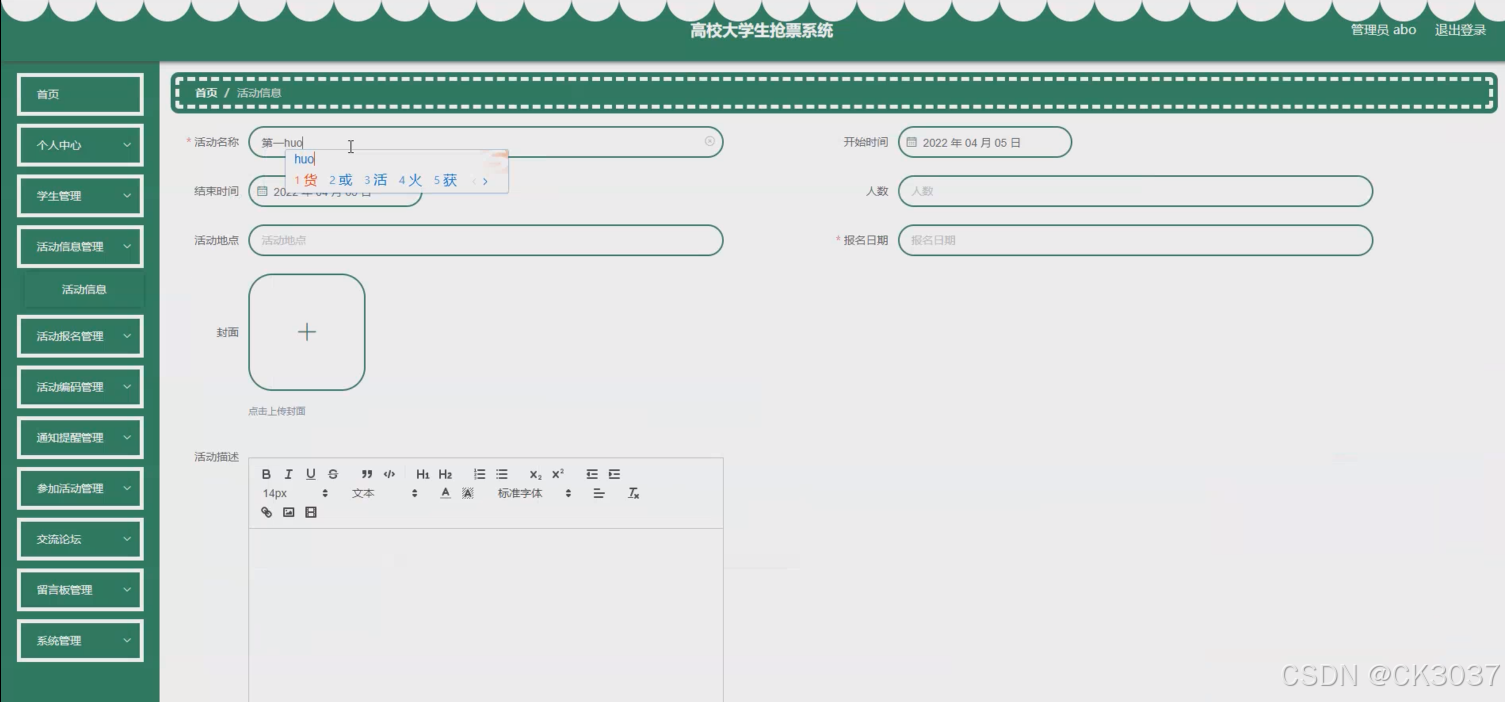1505x702 pixels.
Task: Expand the 系统管理 sidebar menu
Action: [81, 641]
